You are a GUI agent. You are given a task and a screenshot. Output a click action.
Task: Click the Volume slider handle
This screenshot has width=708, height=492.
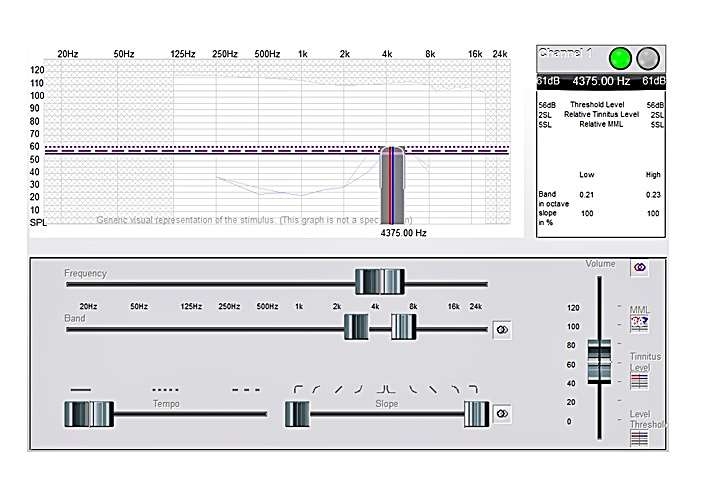tap(599, 361)
